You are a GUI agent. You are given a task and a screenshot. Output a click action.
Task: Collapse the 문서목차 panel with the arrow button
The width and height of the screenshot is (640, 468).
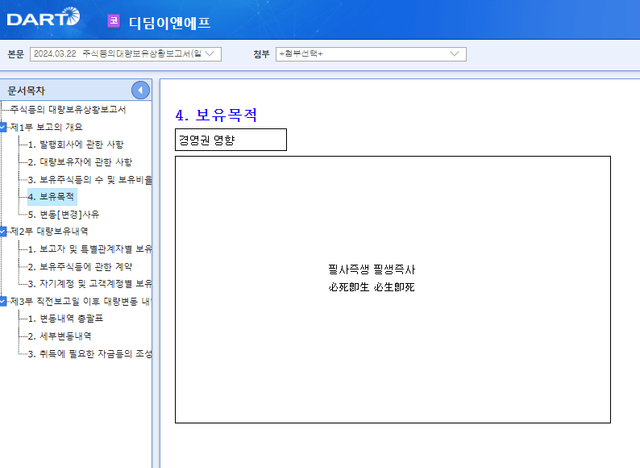(x=141, y=90)
